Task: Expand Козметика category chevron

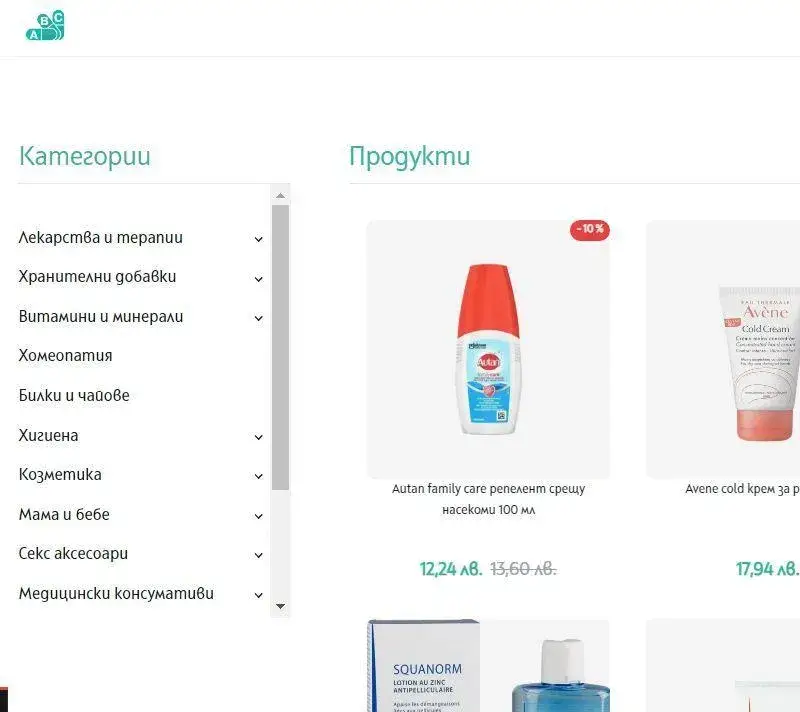Action: [259, 476]
